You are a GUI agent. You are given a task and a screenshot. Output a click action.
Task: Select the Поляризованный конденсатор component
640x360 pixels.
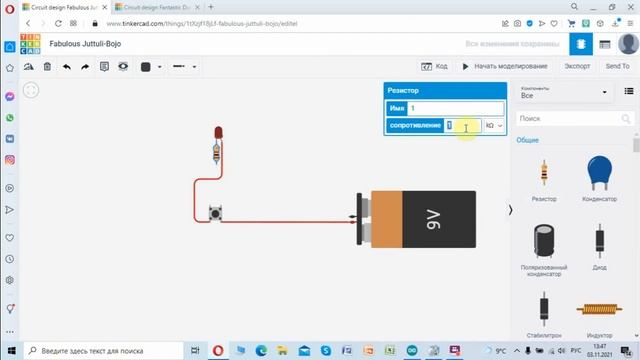(x=544, y=250)
